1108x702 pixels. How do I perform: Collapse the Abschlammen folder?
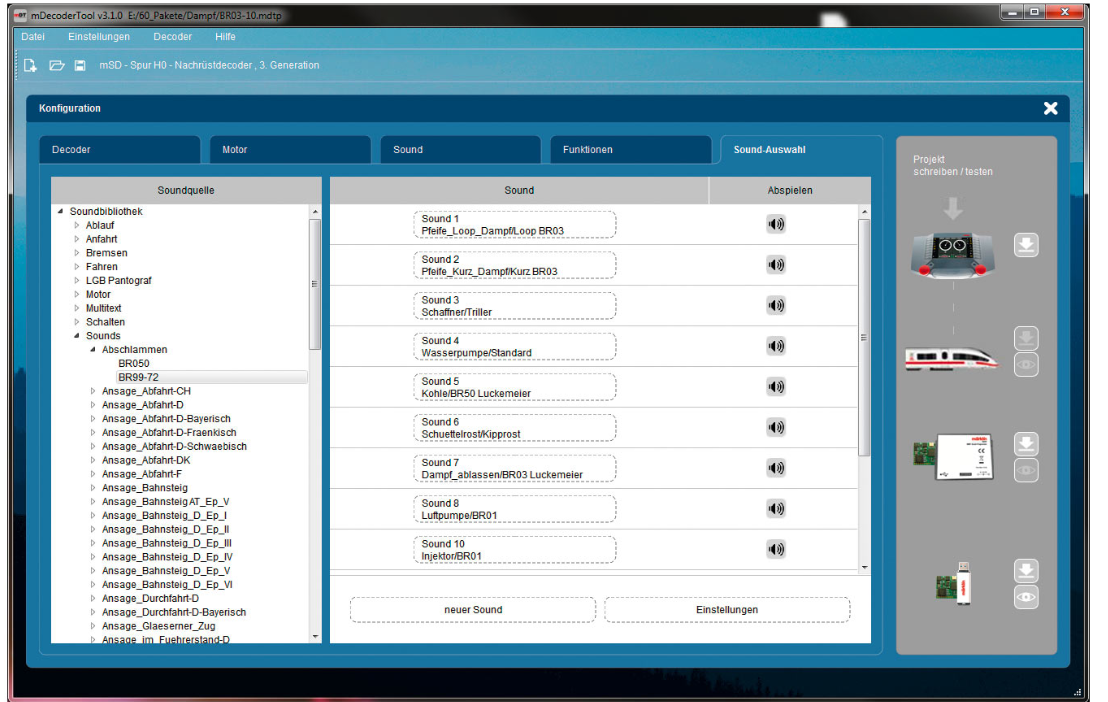coord(93,350)
